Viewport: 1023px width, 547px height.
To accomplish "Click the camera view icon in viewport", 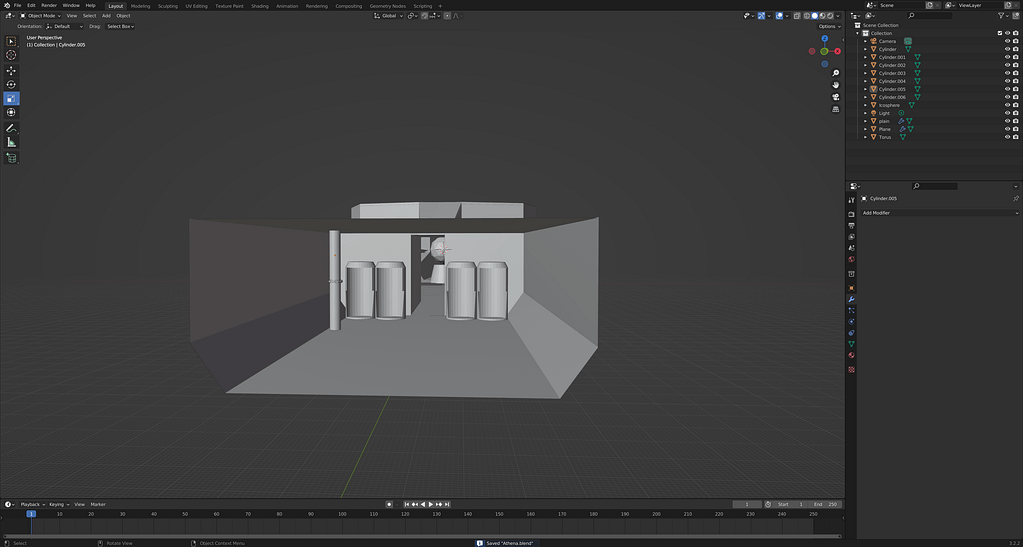I will (x=835, y=97).
